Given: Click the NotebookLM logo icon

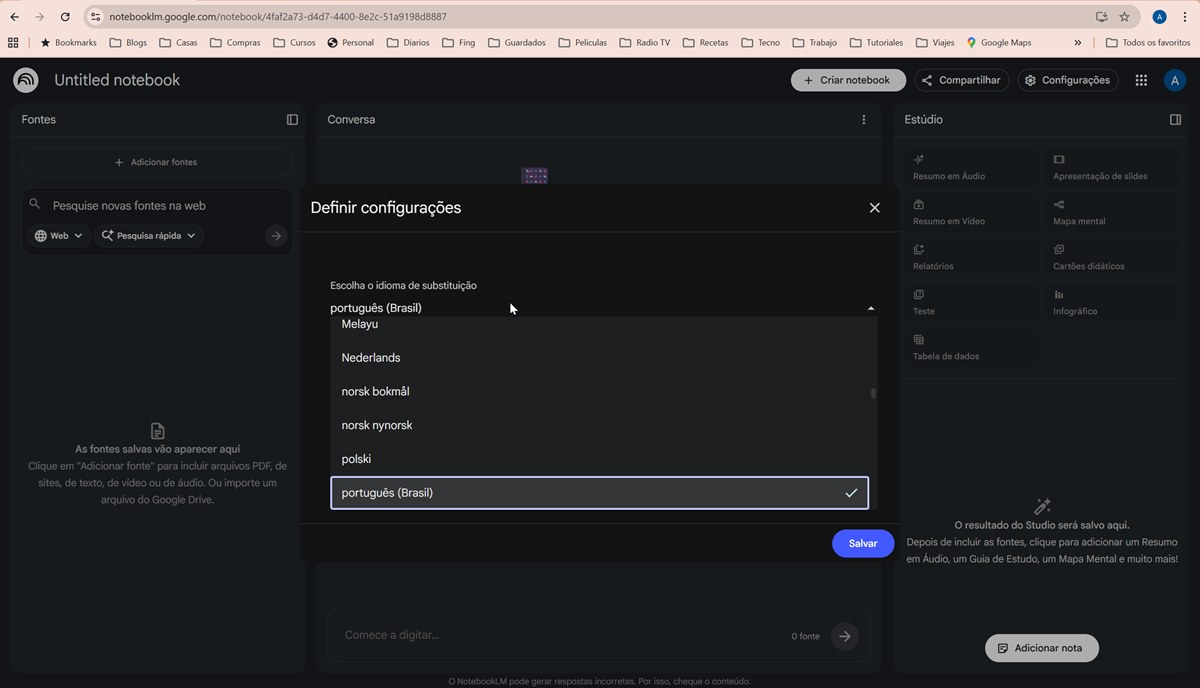Looking at the screenshot, I should (26, 80).
